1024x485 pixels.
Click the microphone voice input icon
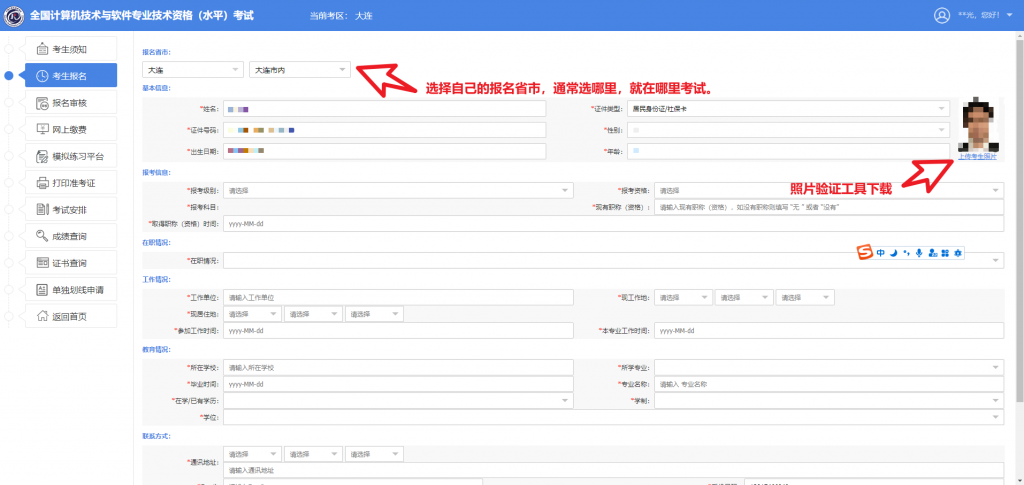click(919, 253)
